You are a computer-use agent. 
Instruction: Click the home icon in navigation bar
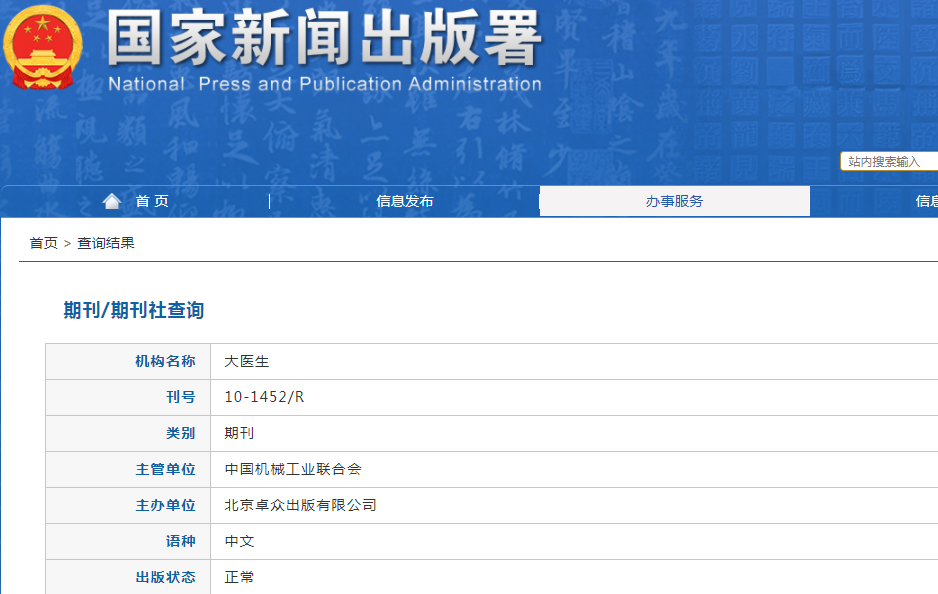(112, 201)
